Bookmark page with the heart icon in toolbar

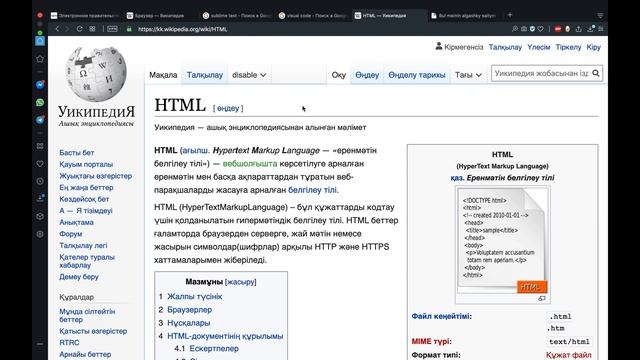pyautogui.click(x=540, y=29)
